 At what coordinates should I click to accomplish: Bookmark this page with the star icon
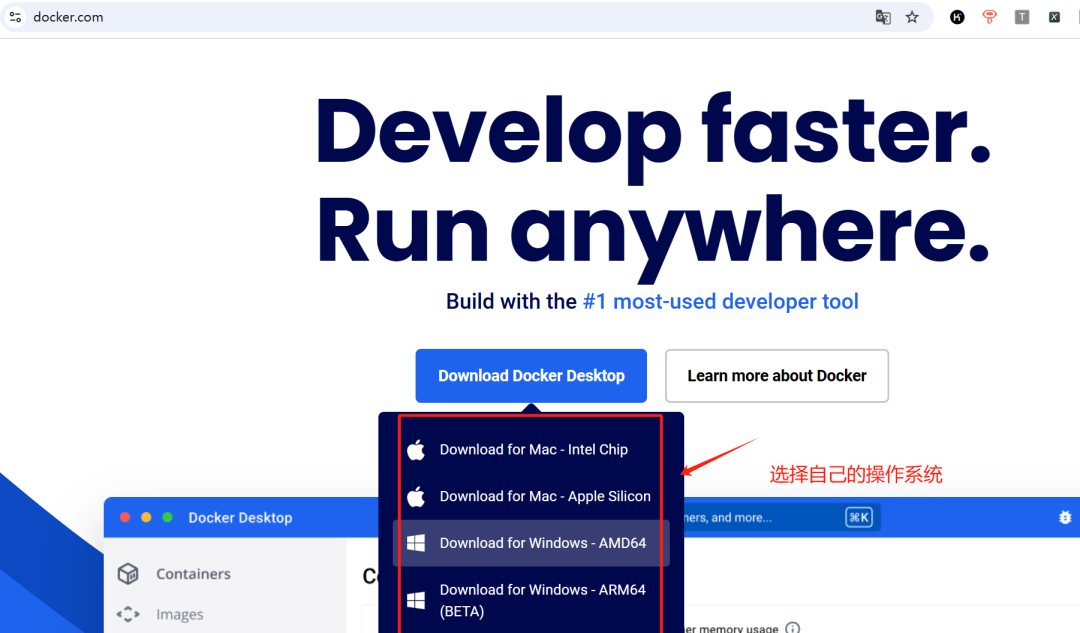coord(912,17)
